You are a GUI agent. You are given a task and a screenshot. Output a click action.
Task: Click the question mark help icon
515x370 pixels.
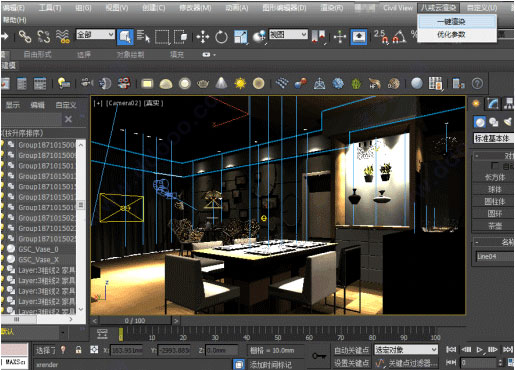(477, 83)
